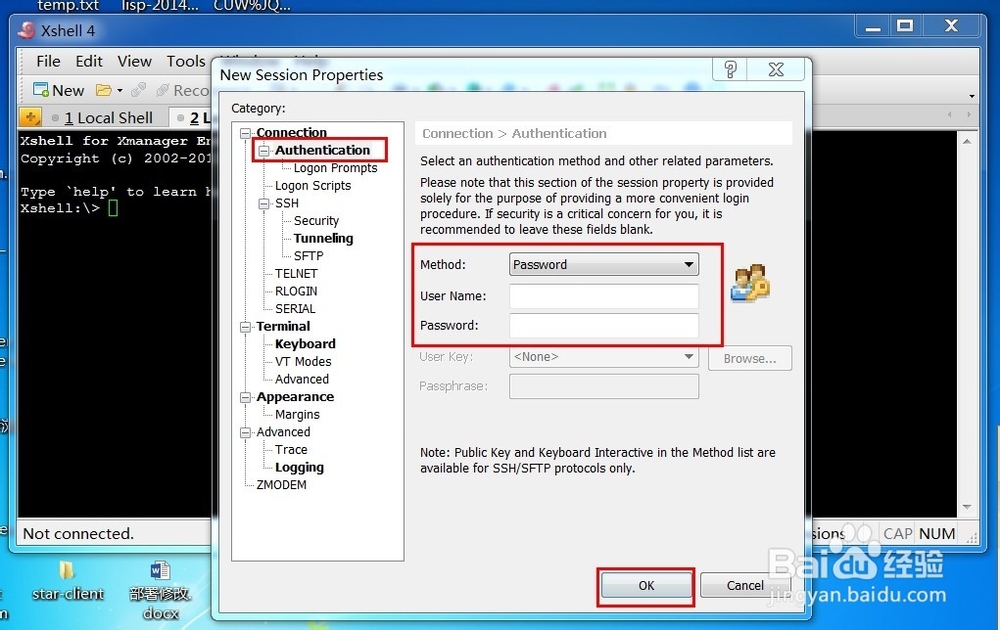The width and height of the screenshot is (1000, 630).
Task: Click the Passphrase field
Action: (603, 386)
